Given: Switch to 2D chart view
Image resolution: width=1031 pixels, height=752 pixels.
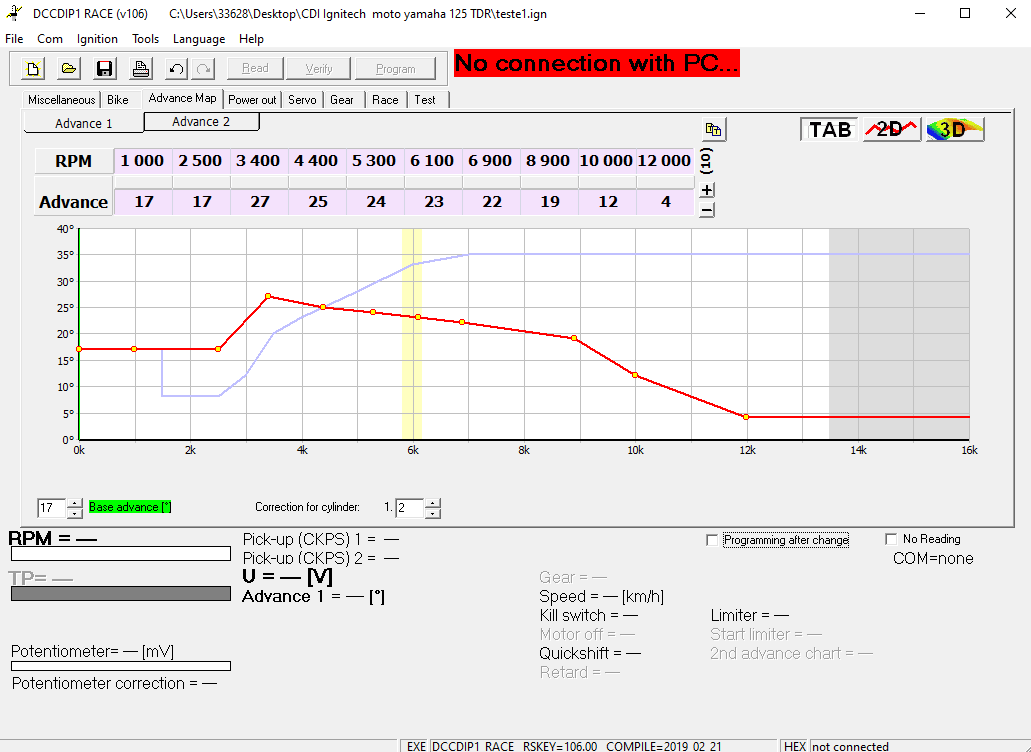Looking at the screenshot, I should [x=892, y=129].
